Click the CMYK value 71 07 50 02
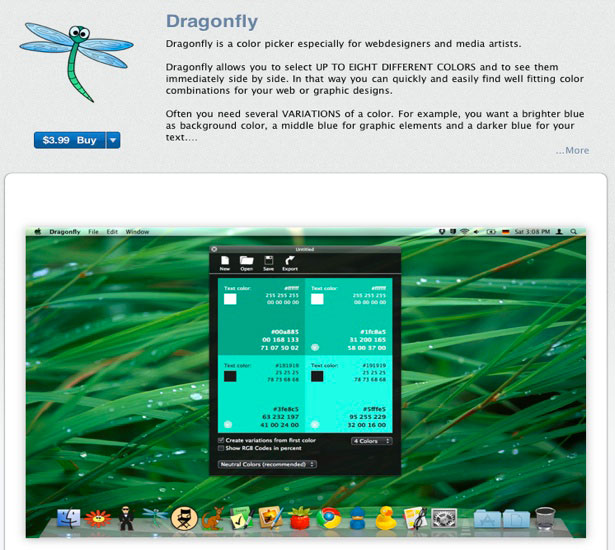This screenshot has width=615, height=550. click(x=280, y=348)
